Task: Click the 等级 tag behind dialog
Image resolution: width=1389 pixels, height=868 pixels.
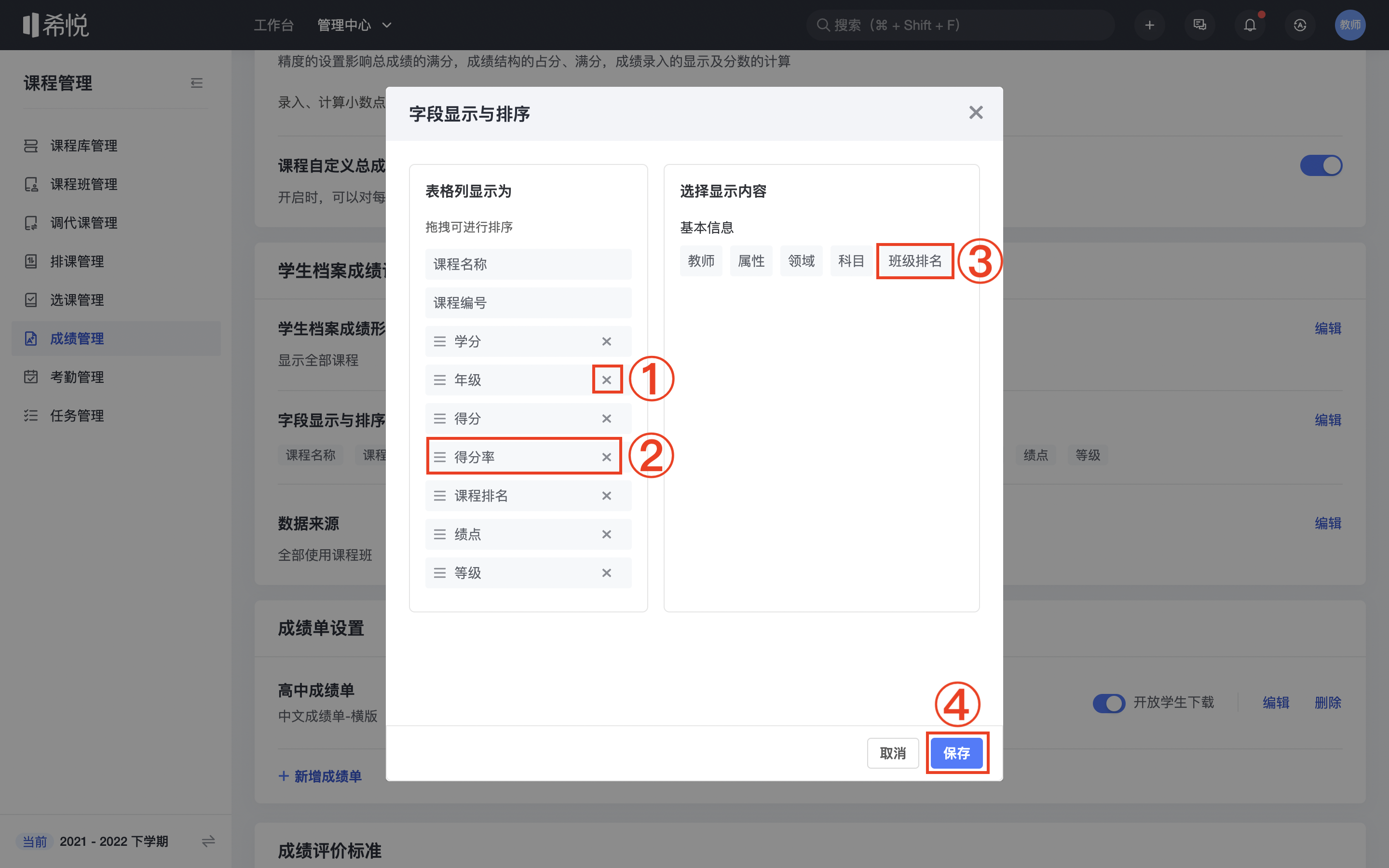Action: click(1088, 455)
